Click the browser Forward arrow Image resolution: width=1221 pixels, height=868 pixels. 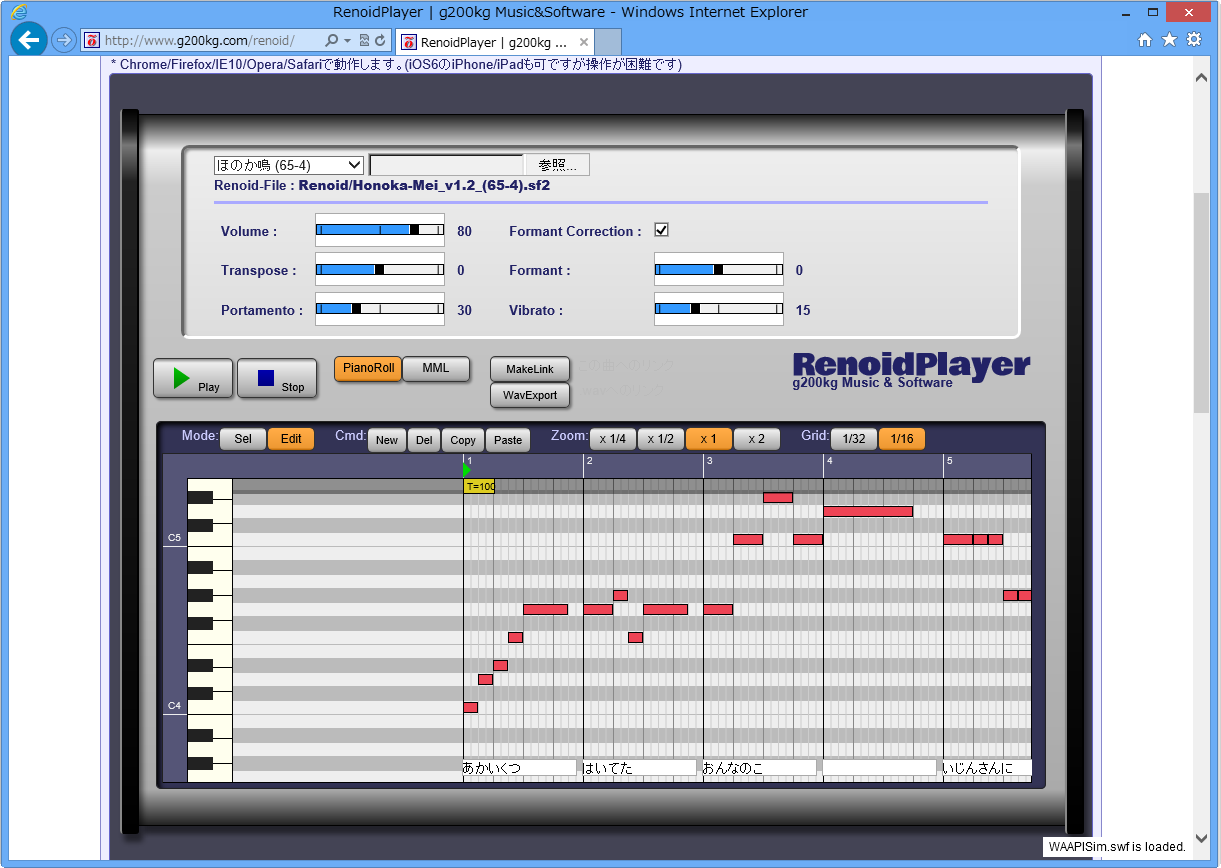(x=64, y=40)
